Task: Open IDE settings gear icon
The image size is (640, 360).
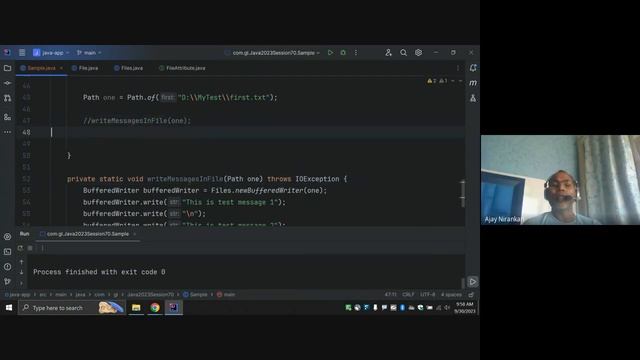Action: 418,53
